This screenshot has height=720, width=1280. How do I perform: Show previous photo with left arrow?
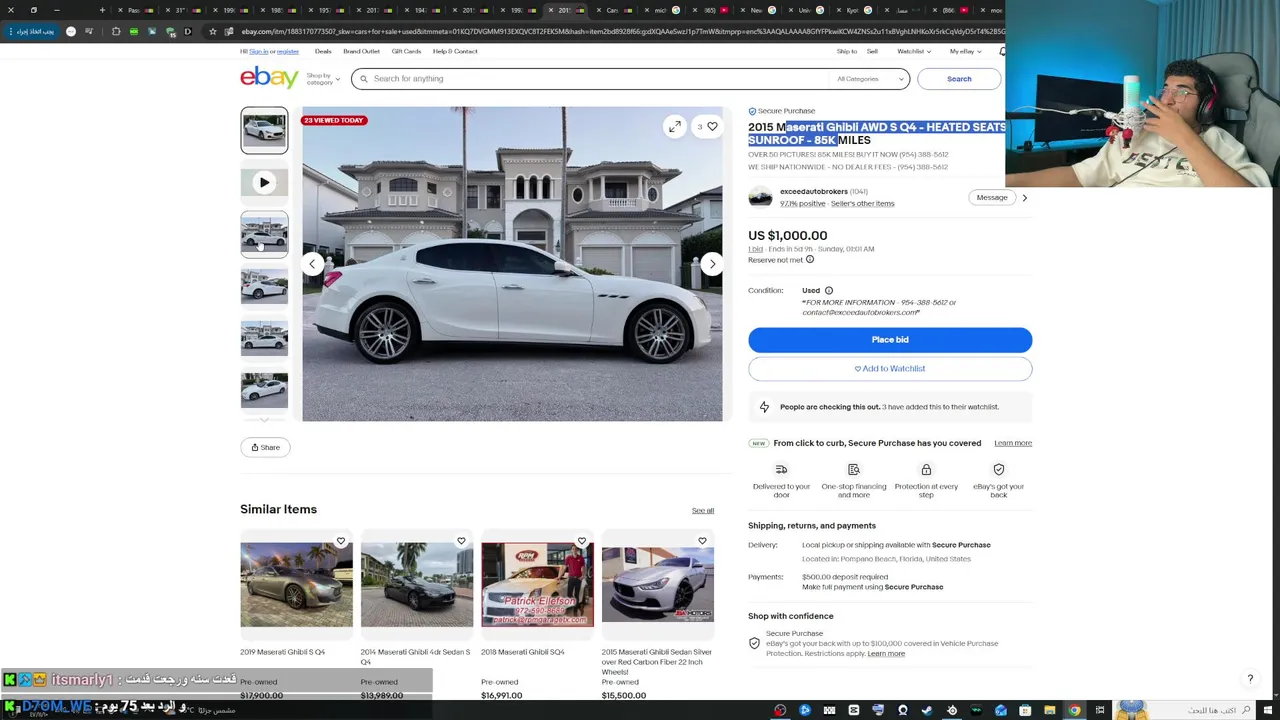click(312, 264)
